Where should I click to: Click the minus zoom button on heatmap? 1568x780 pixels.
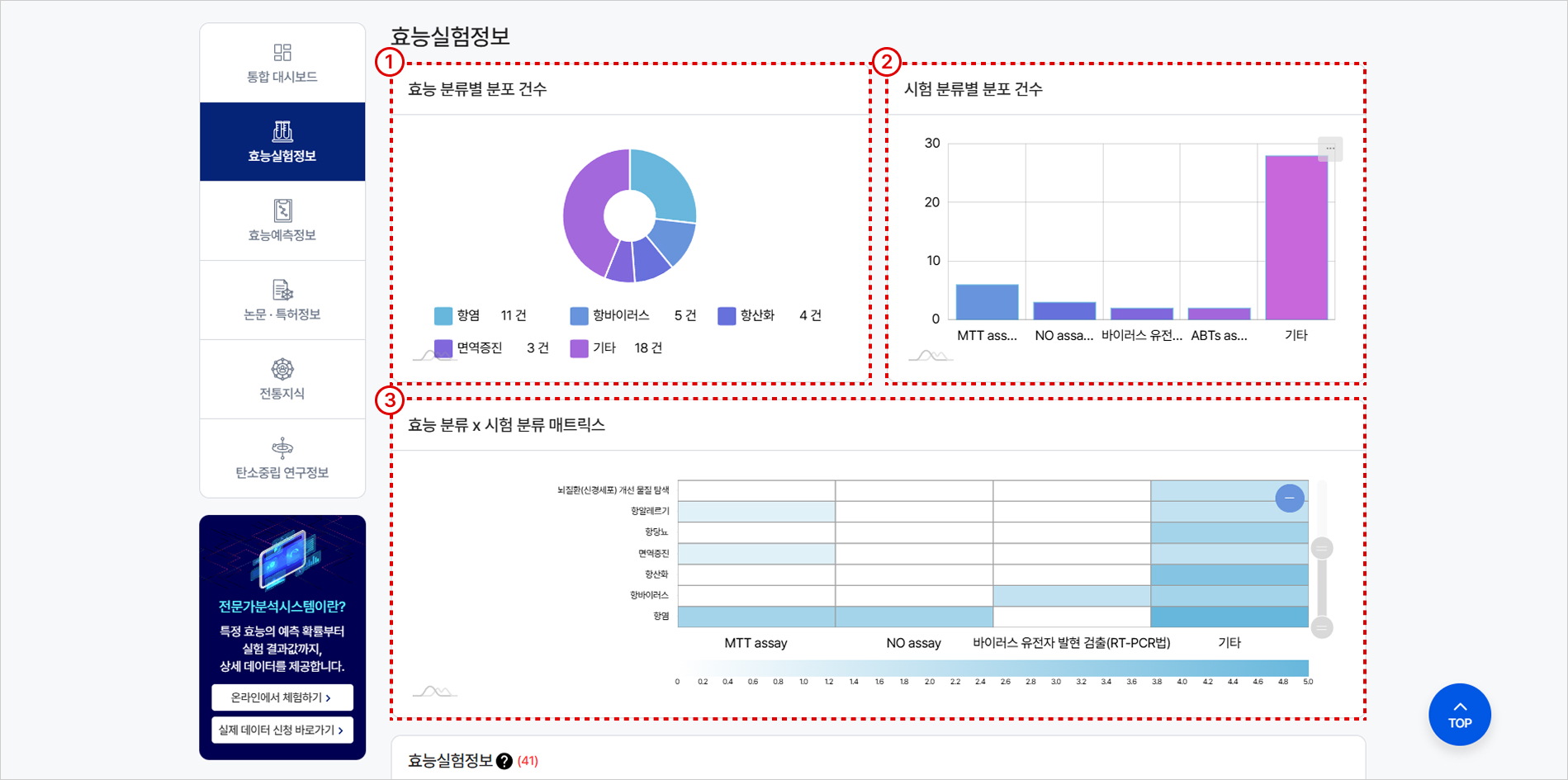(x=1289, y=499)
